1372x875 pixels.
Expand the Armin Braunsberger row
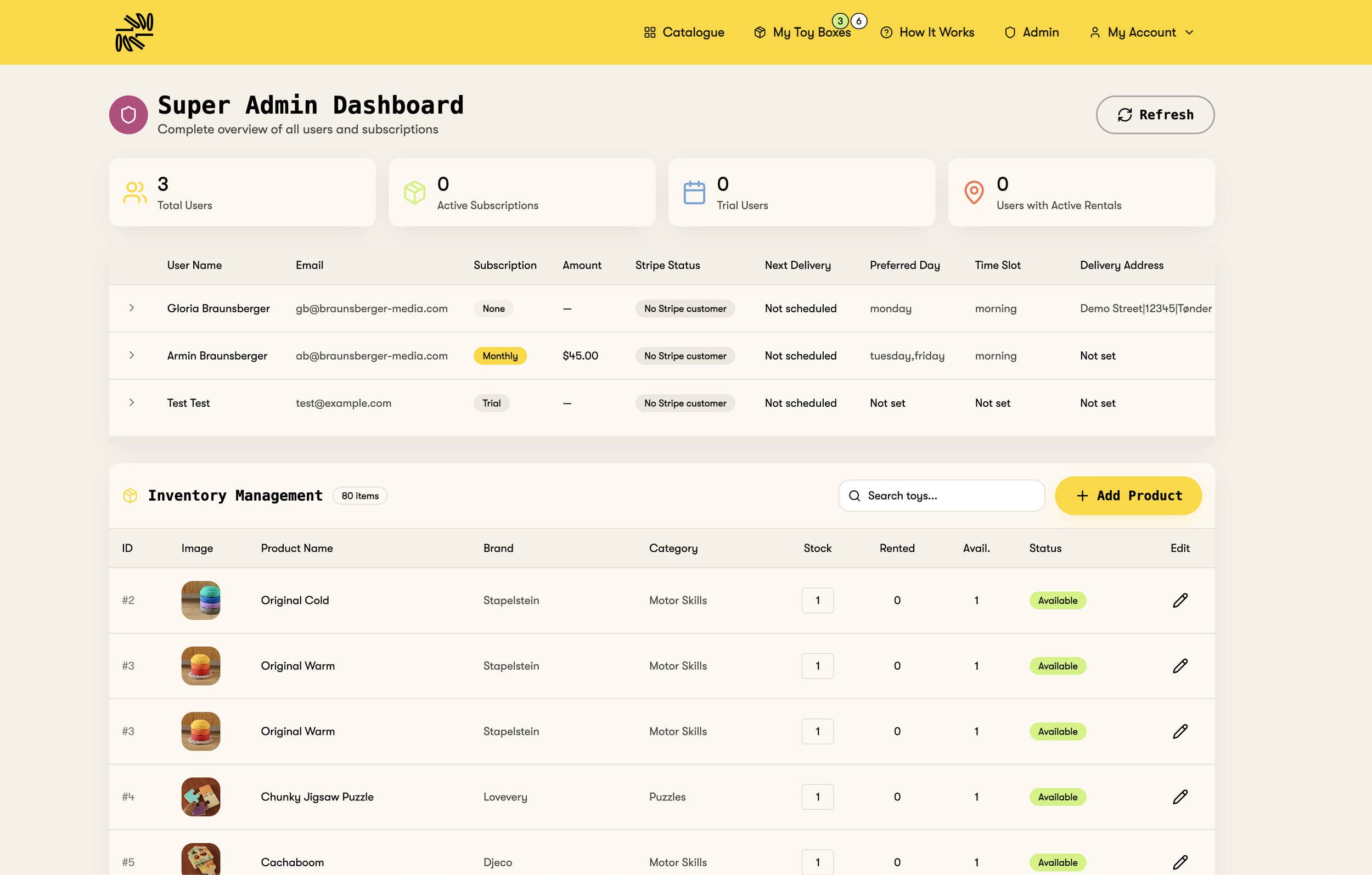coord(132,355)
